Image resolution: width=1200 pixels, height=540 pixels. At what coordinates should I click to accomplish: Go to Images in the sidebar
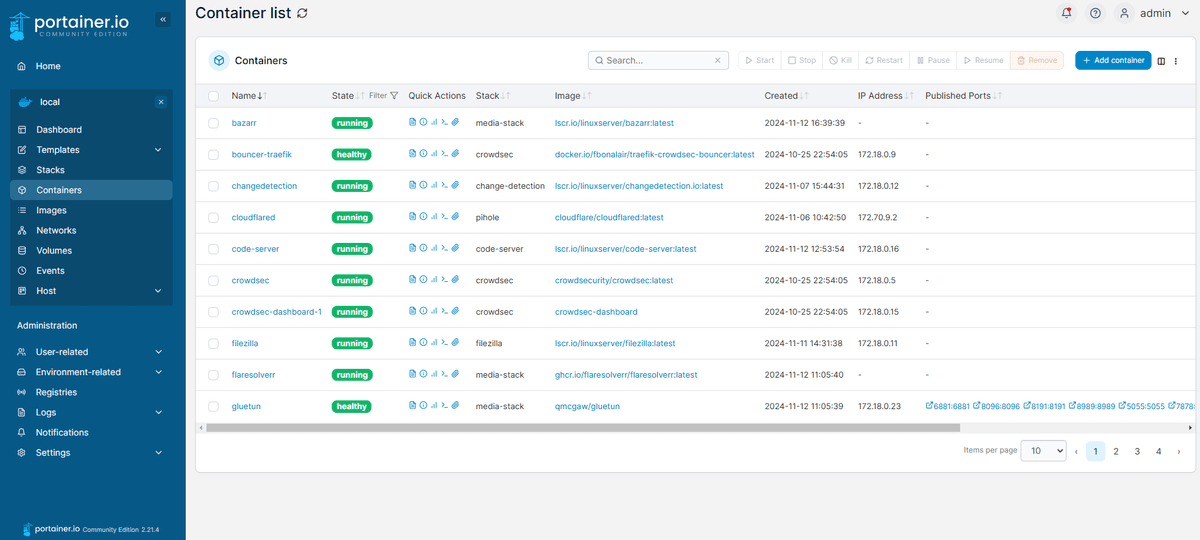(51, 210)
